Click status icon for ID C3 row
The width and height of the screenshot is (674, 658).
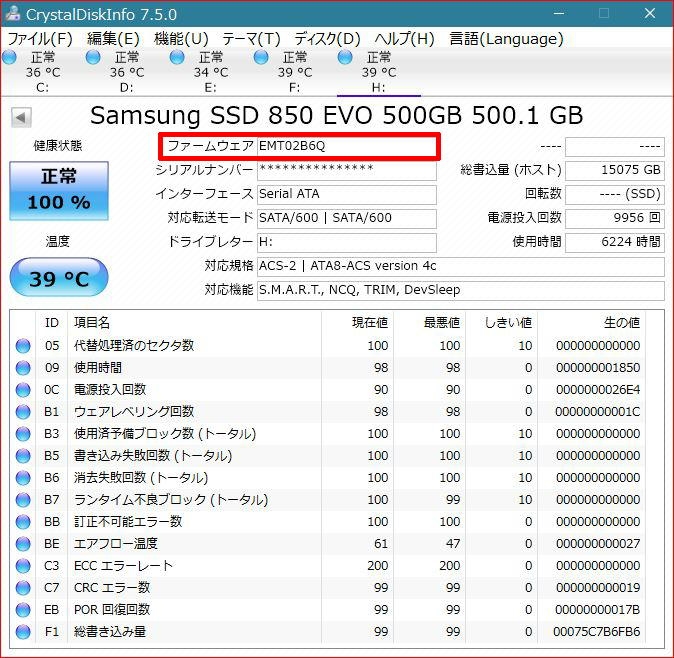click(x=23, y=566)
